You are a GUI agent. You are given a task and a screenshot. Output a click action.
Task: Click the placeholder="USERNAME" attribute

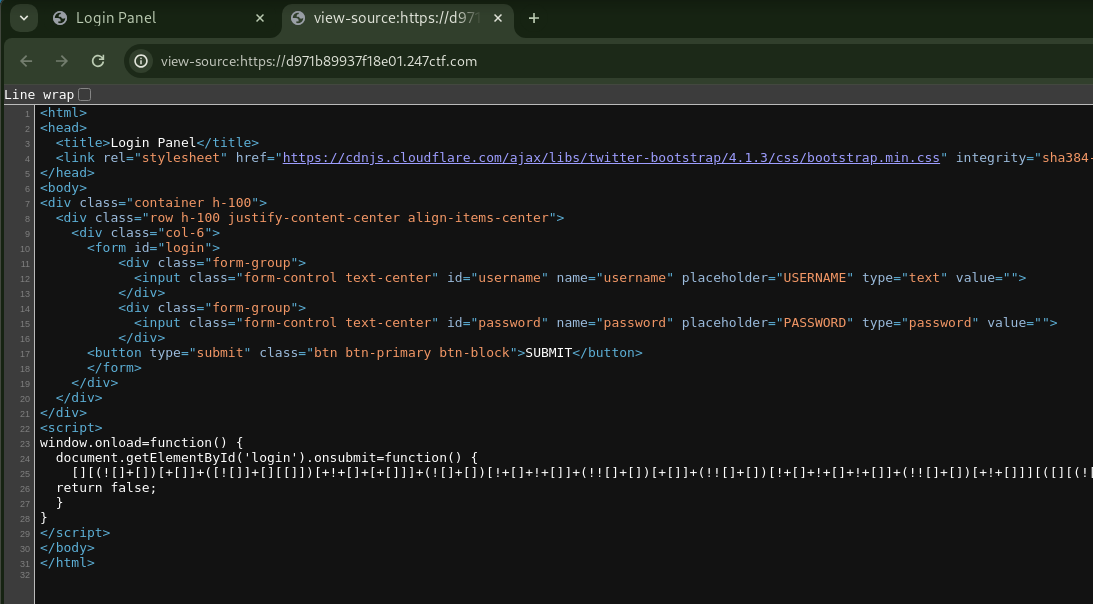(x=767, y=278)
